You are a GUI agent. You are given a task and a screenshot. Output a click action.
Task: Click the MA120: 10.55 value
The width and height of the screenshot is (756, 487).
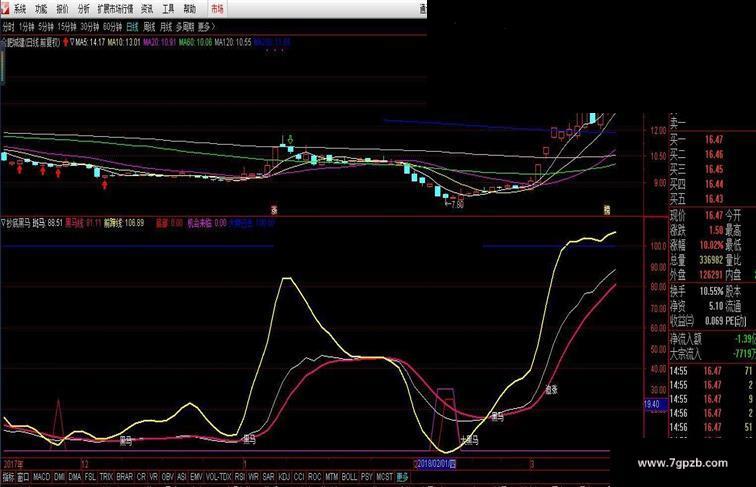233,42
